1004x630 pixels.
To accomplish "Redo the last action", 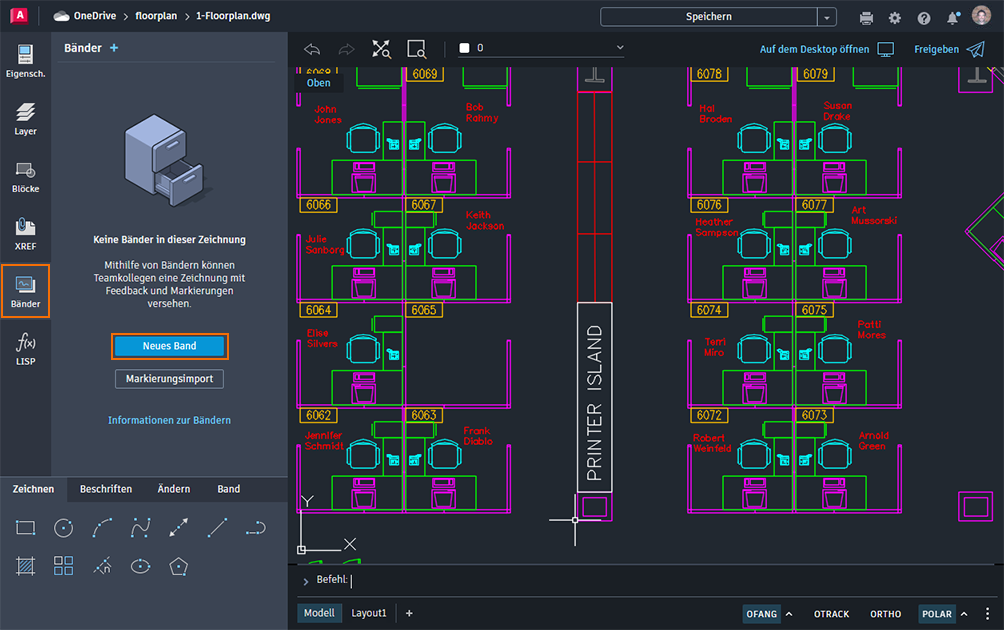I will coord(346,49).
